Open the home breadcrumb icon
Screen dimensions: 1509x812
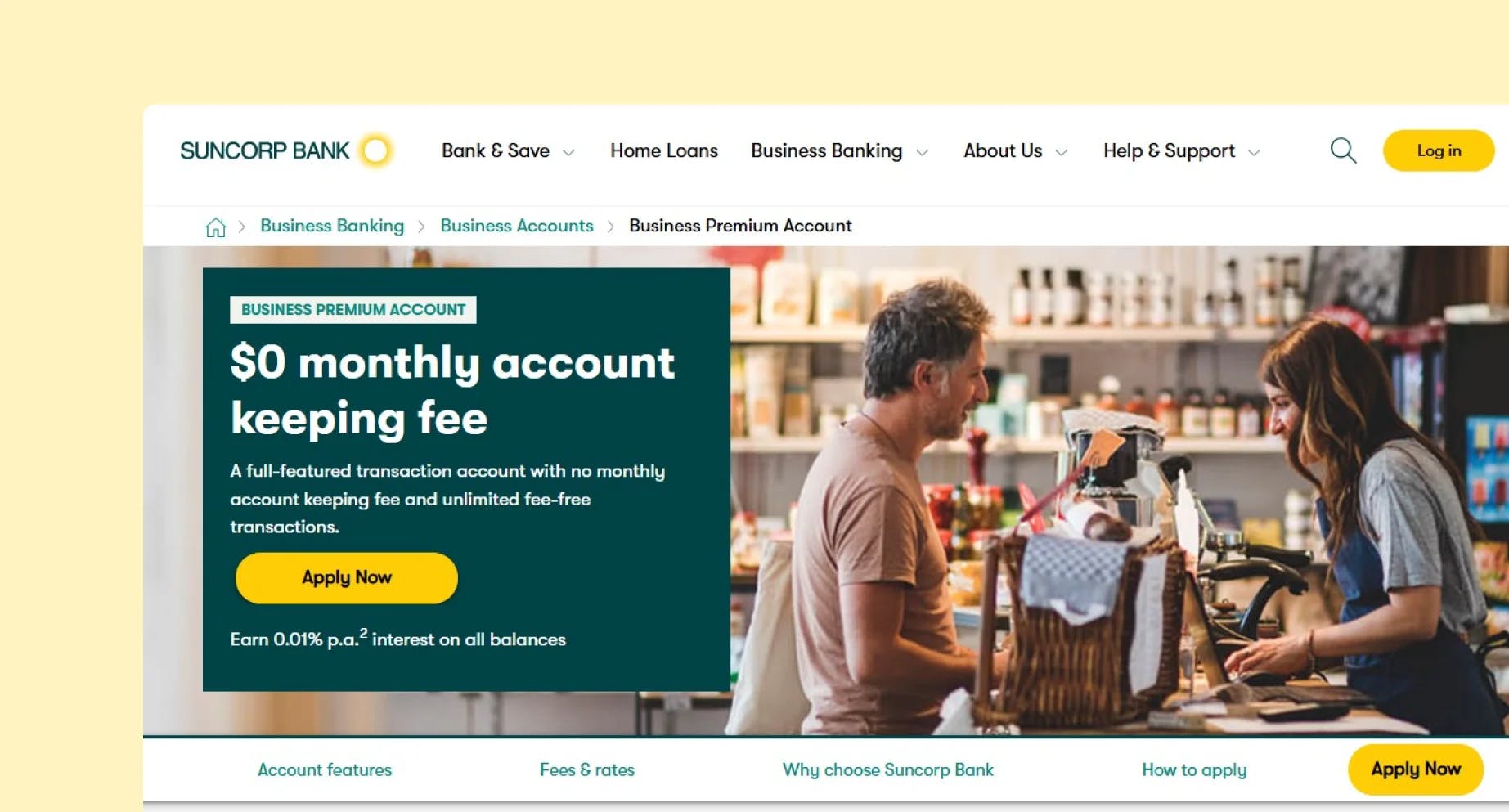[x=216, y=227]
